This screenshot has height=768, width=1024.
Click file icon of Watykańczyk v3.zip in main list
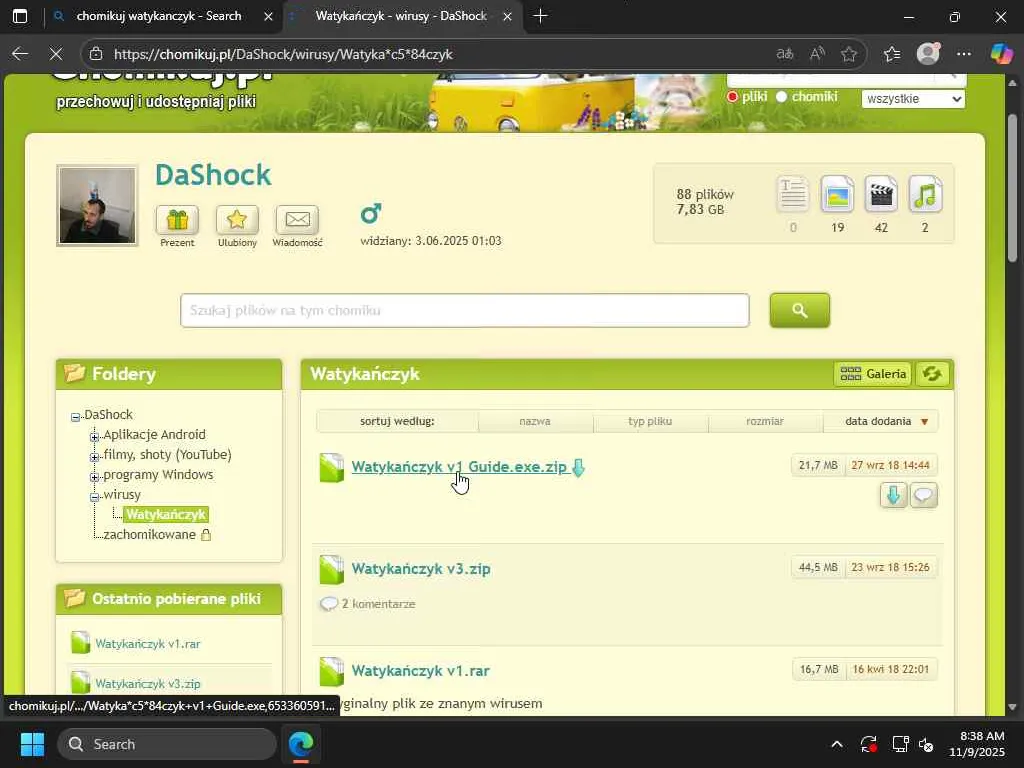[332, 569]
